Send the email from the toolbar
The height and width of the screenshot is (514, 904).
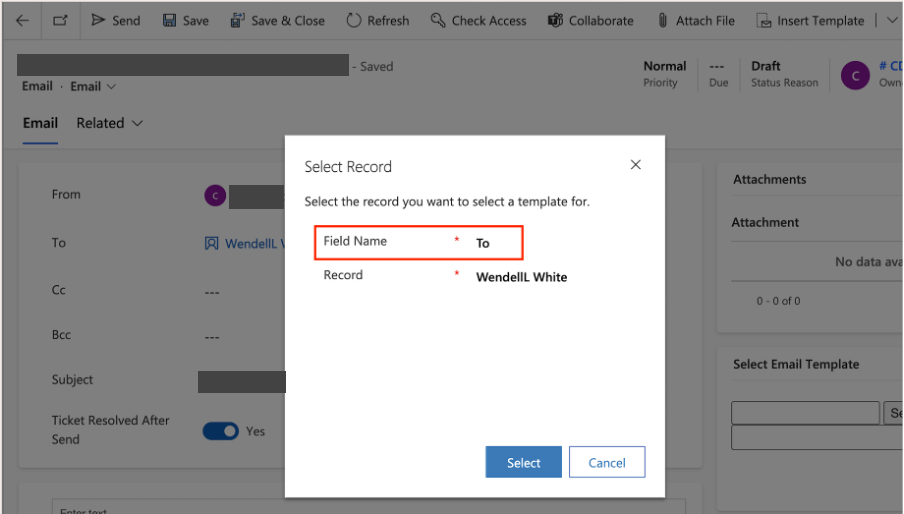(115, 21)
